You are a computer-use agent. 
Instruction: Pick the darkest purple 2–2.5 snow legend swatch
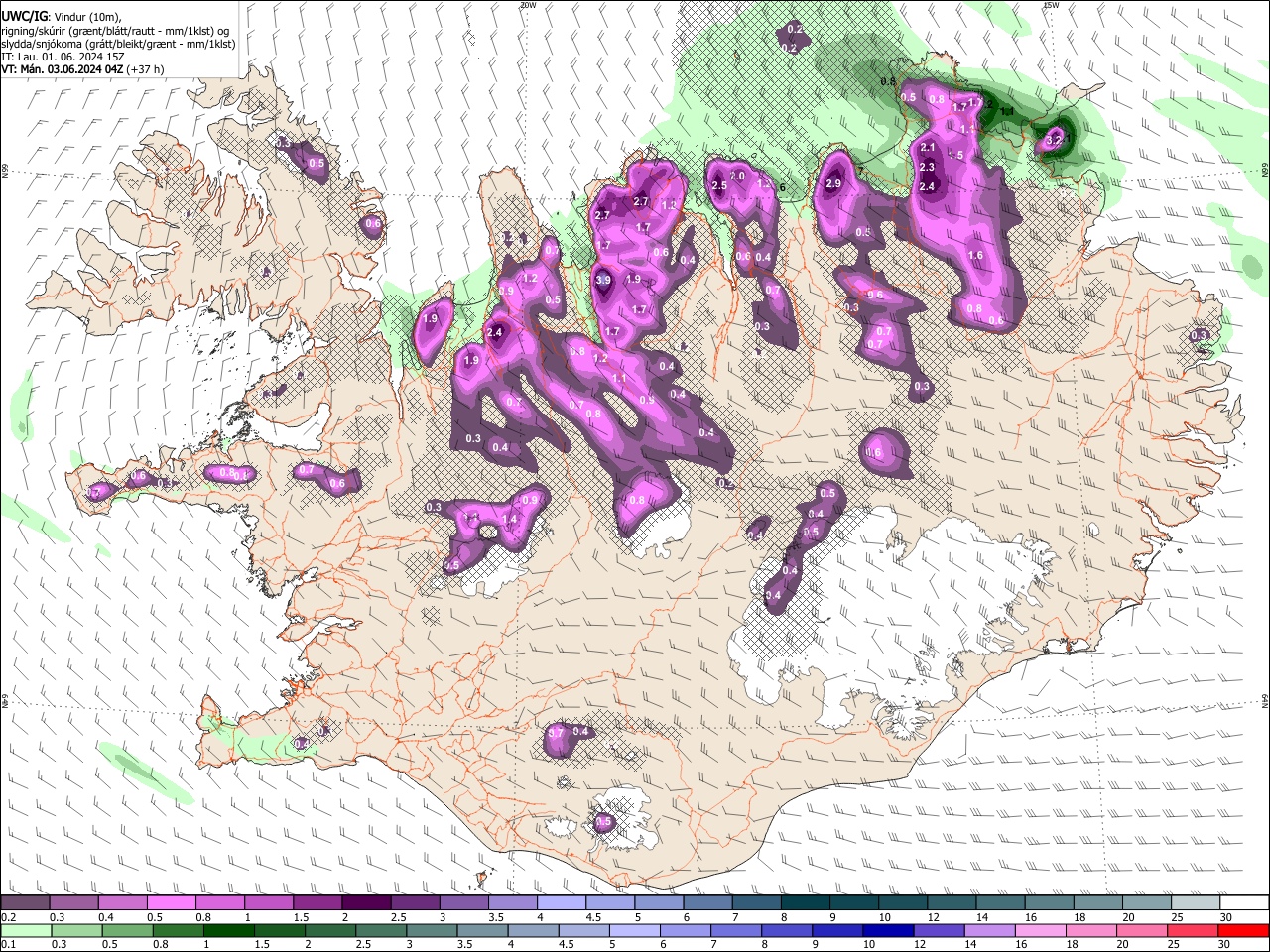(x=366, y=903)
